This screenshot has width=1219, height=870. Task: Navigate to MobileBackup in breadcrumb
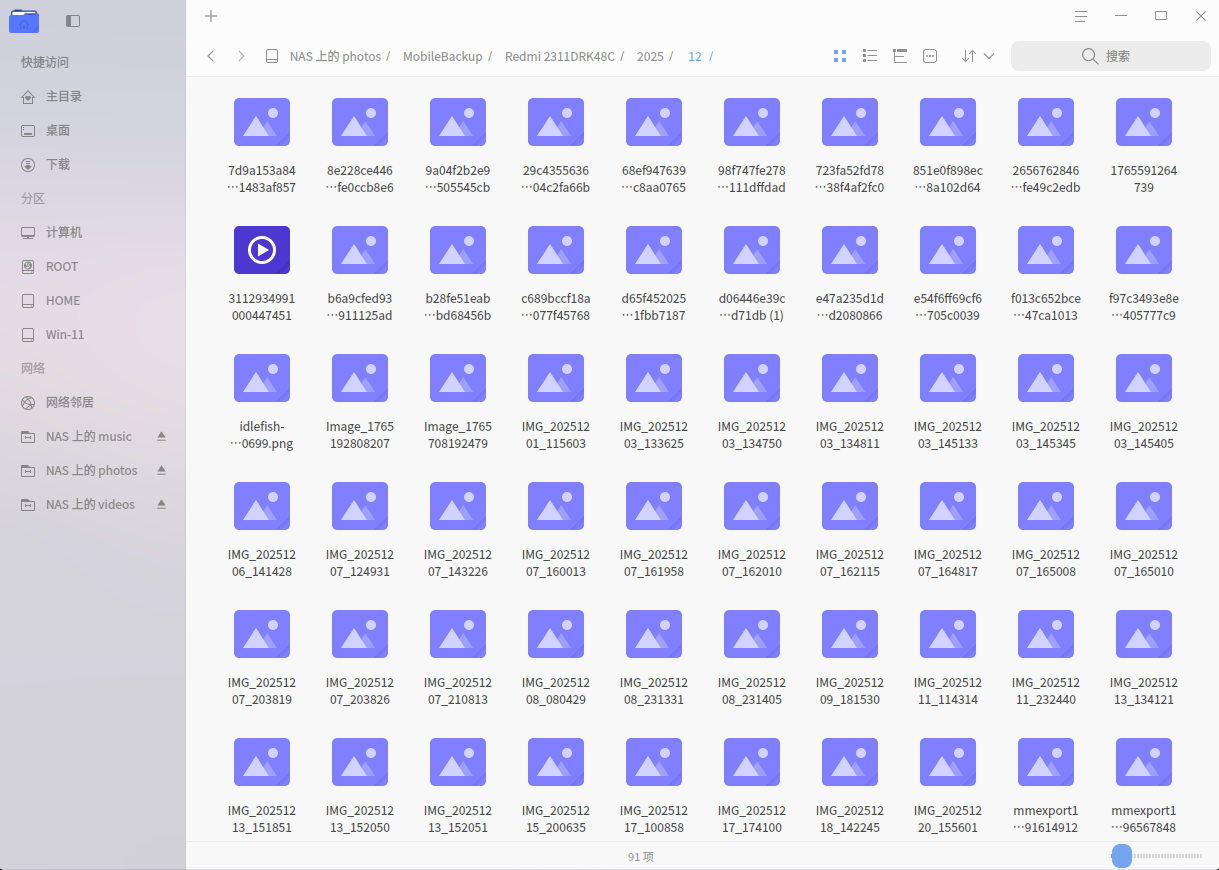coord(442,57)
